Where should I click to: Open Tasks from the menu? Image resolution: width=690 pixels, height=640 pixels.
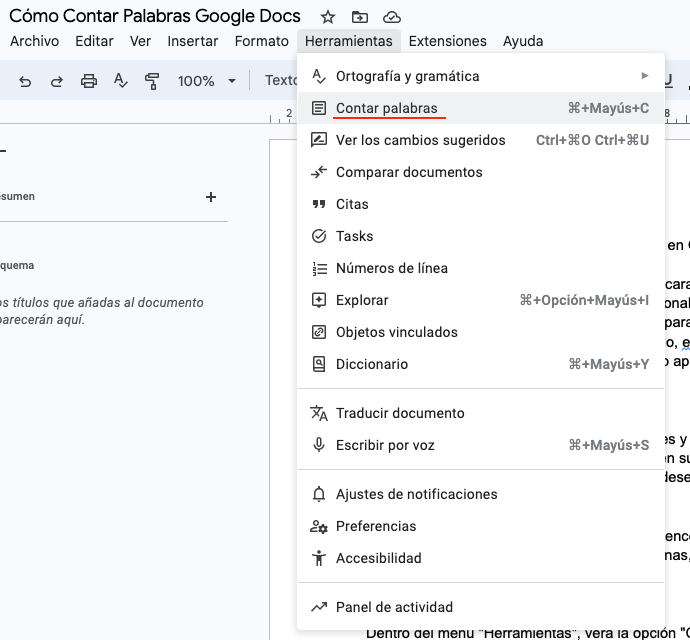coord(481,236)
